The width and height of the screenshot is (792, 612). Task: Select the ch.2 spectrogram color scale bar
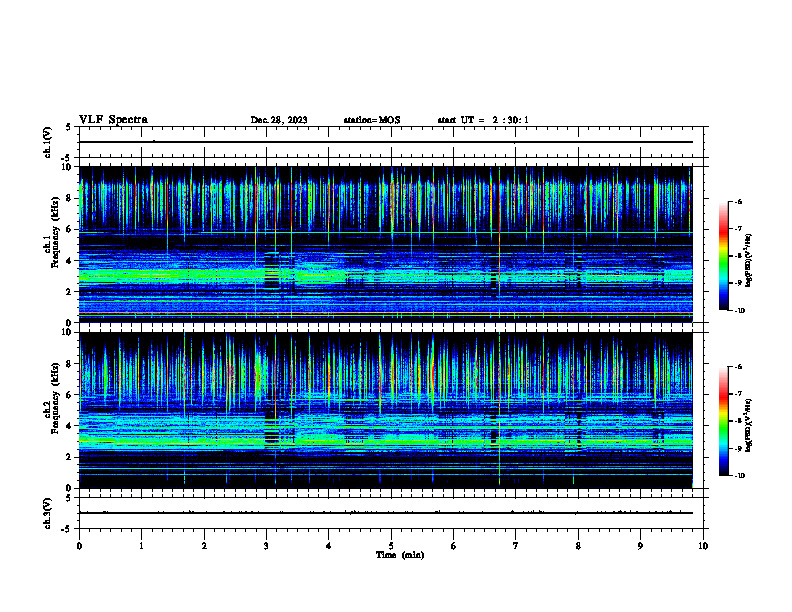[723, 421]
